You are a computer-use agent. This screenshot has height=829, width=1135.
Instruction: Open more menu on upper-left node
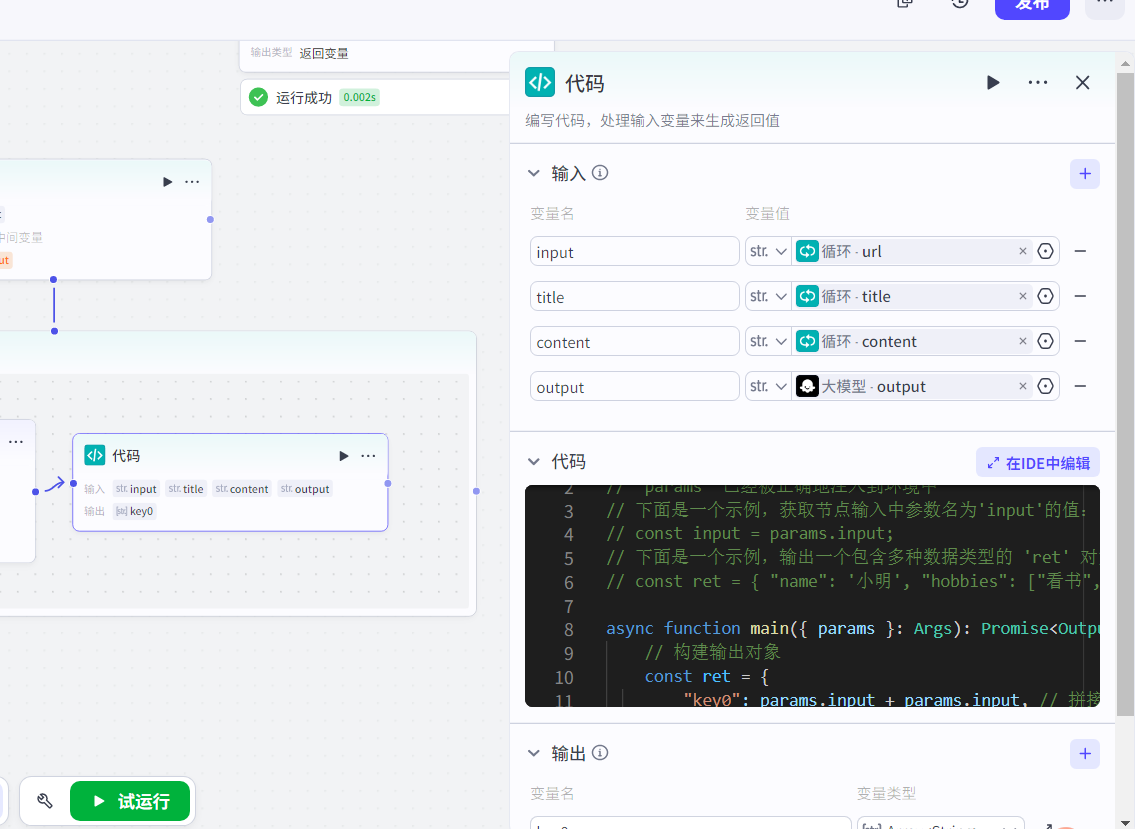click(192, 182)
